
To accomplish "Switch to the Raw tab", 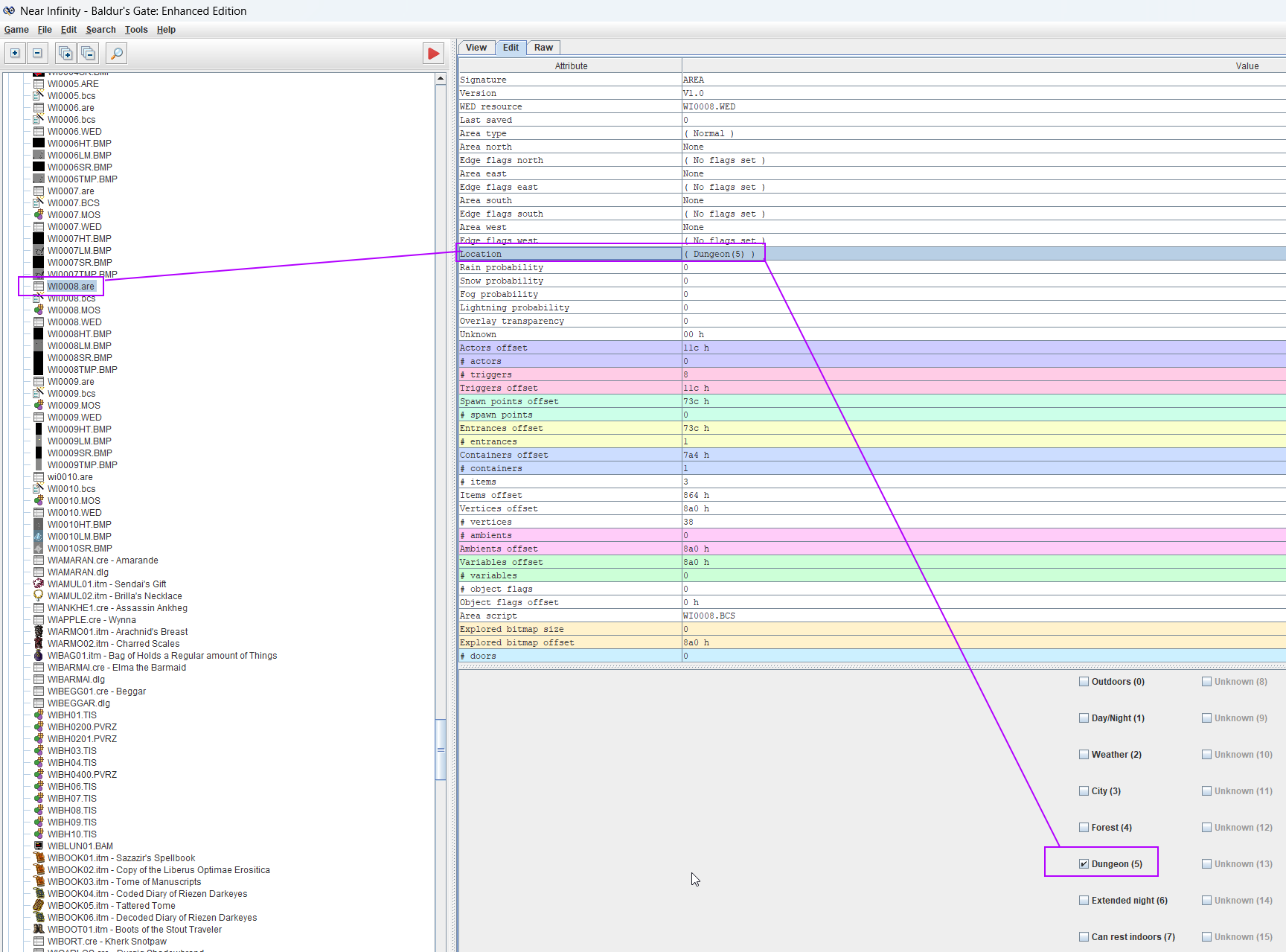I will click(543, 48).
